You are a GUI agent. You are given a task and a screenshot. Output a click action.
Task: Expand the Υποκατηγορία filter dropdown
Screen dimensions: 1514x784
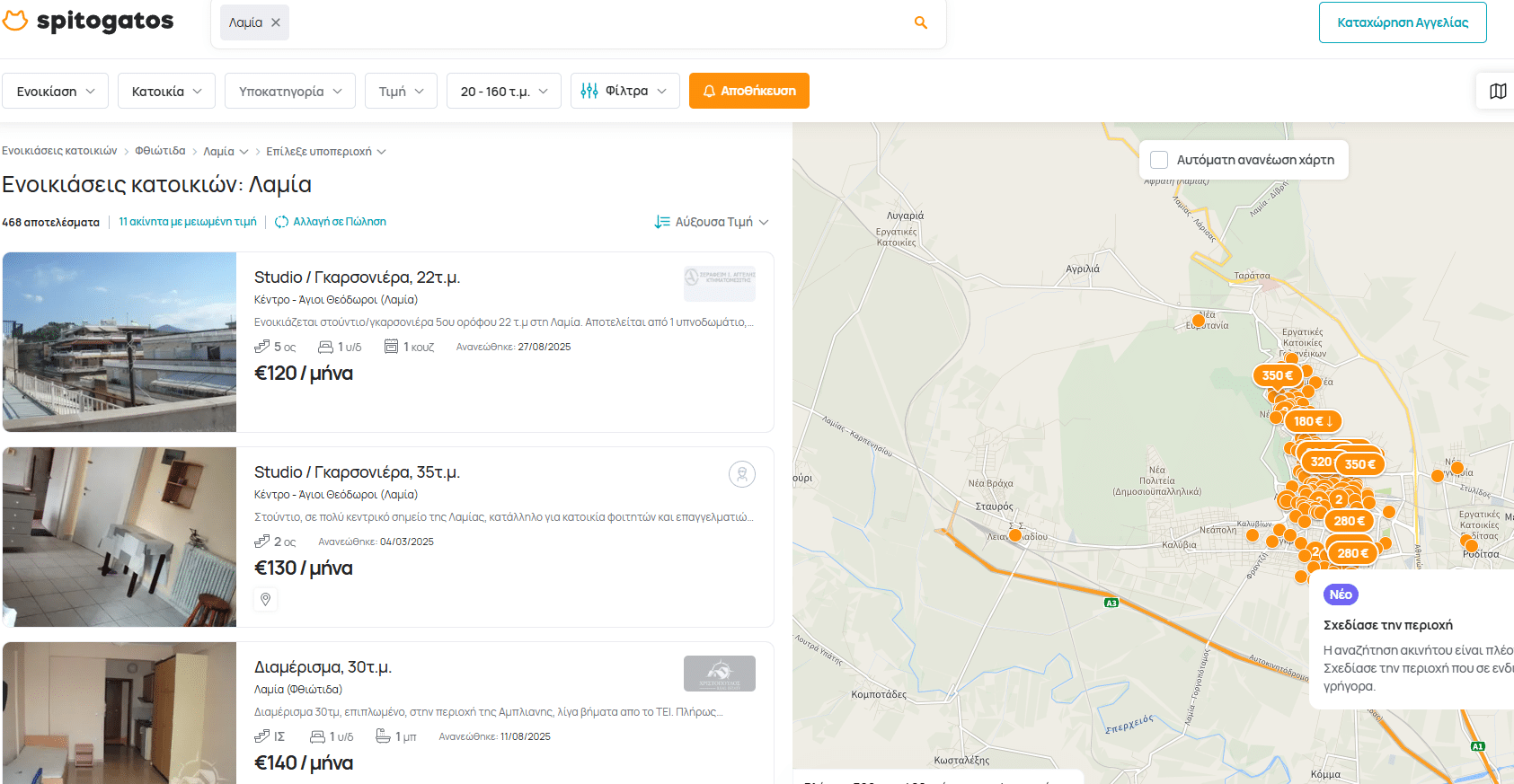click(x=289, y=91)
